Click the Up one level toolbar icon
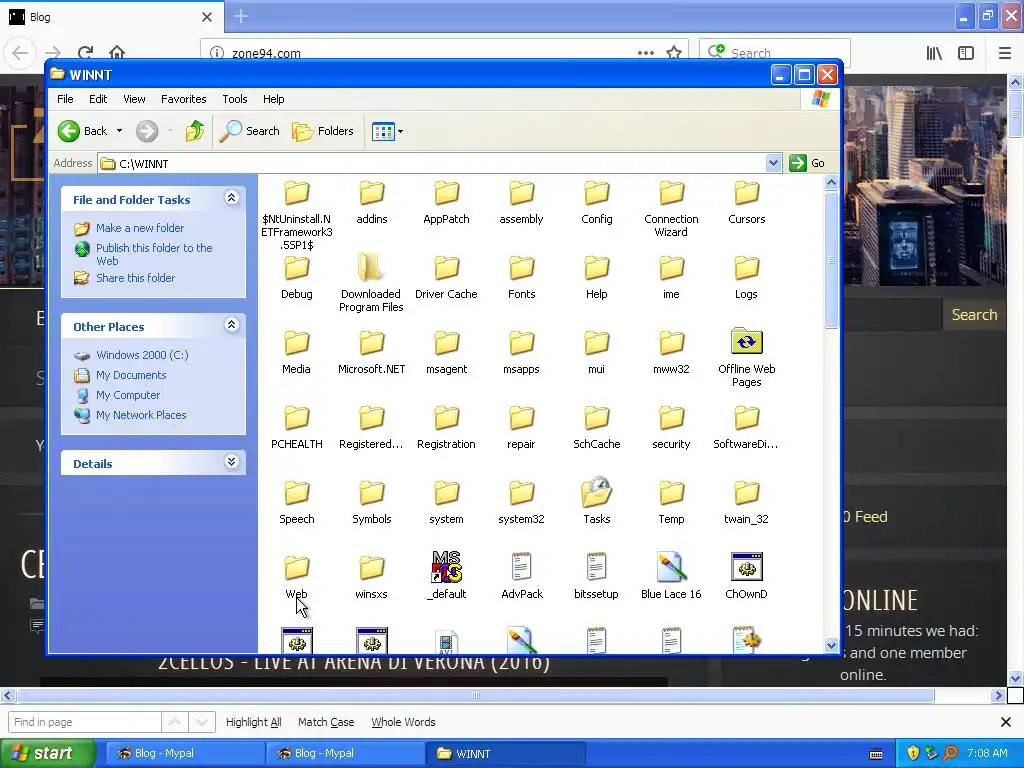Image resolution: width=1024 pixels, height=768 pixels. [195, 131]
